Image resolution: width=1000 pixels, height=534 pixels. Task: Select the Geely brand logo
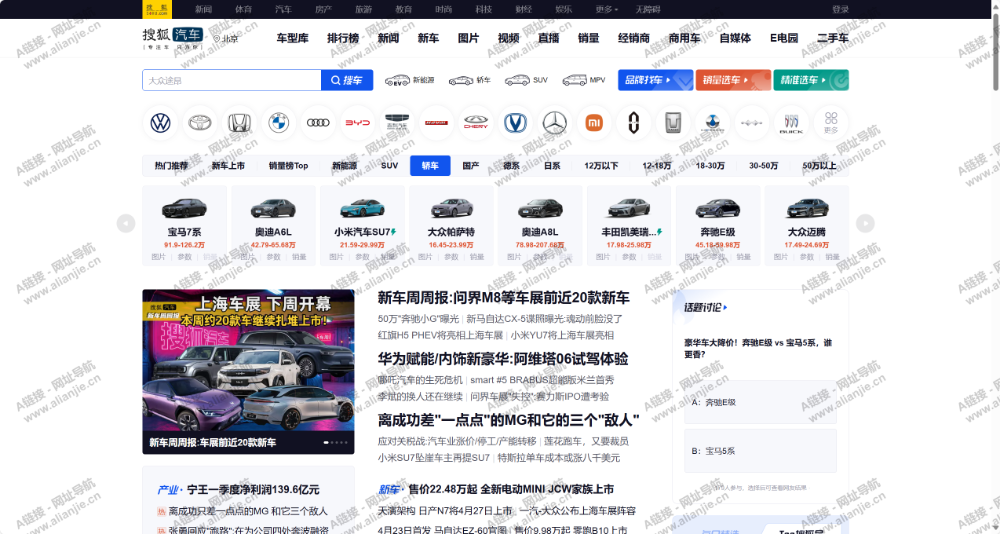397,122
